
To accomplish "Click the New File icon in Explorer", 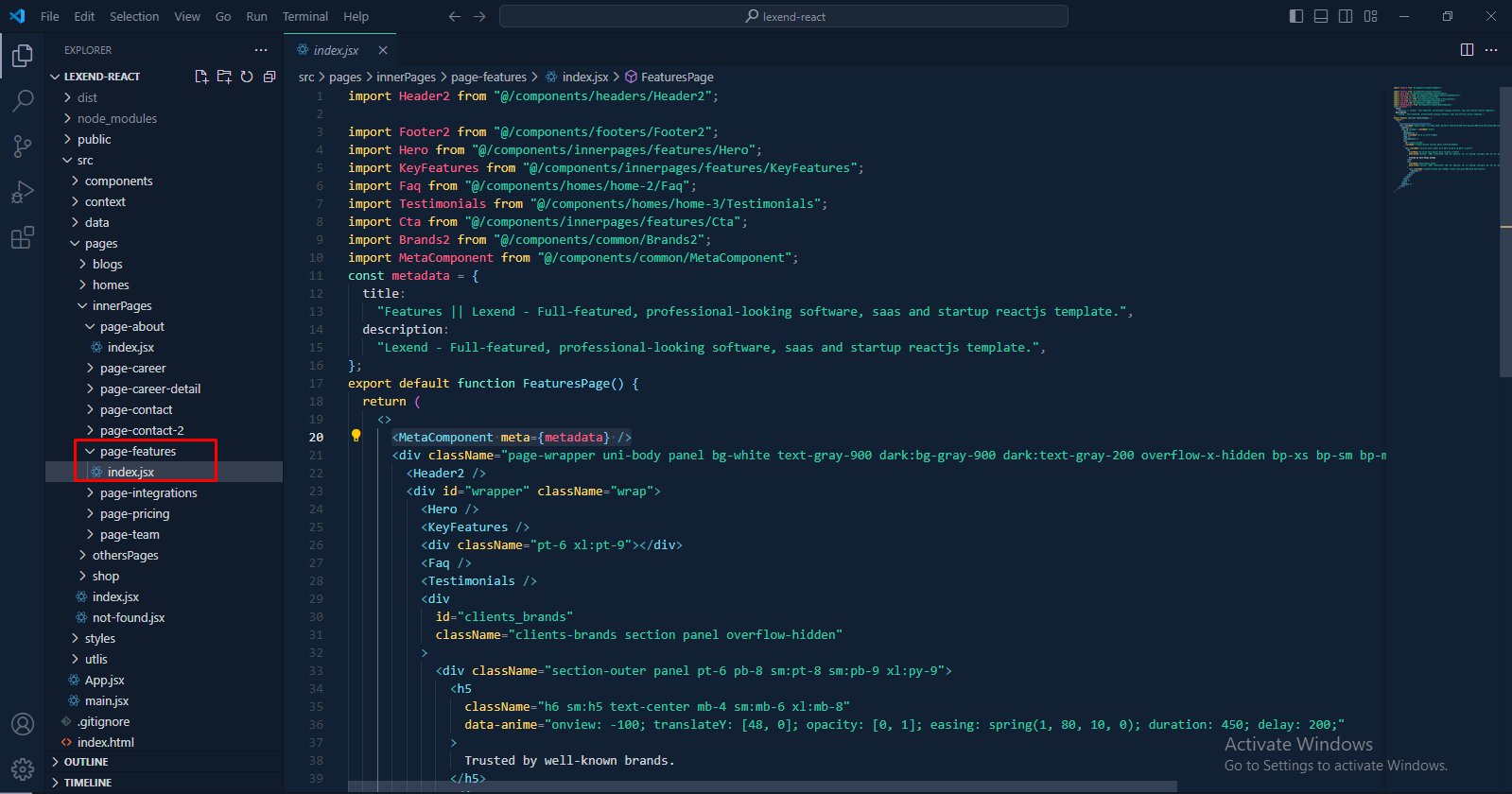I will click(201, 77).
